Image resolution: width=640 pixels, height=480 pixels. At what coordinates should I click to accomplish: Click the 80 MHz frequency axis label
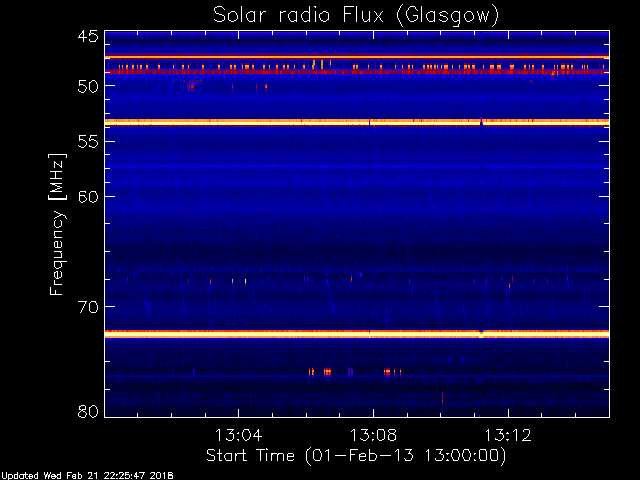coord(88,411)
